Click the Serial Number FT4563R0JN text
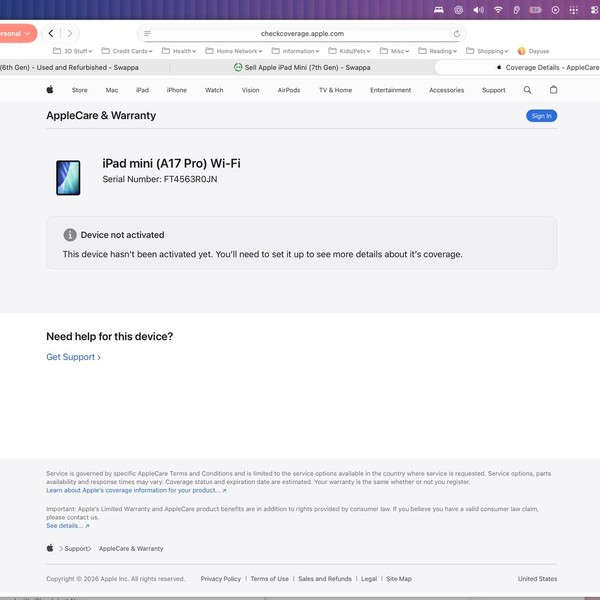The height and width of the screenshot is (600, 600). pyautogui.click(x=160, y=179)
